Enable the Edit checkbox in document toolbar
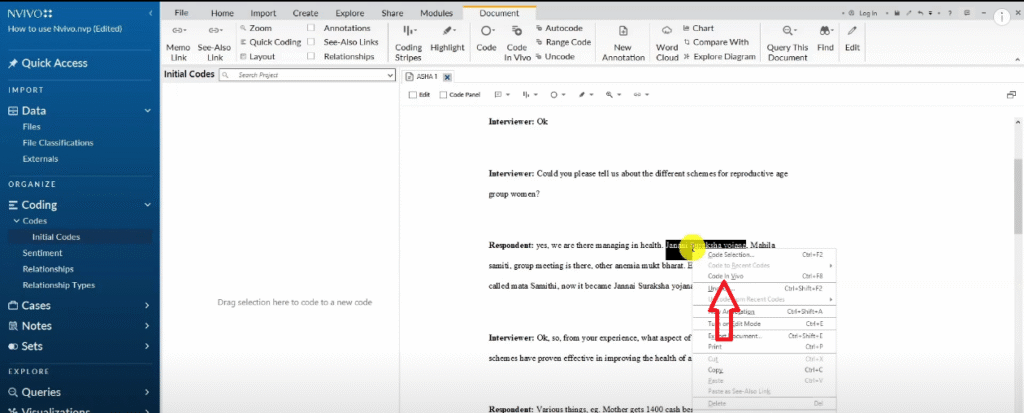This screenshot has width=1024, height=413. 413,95
